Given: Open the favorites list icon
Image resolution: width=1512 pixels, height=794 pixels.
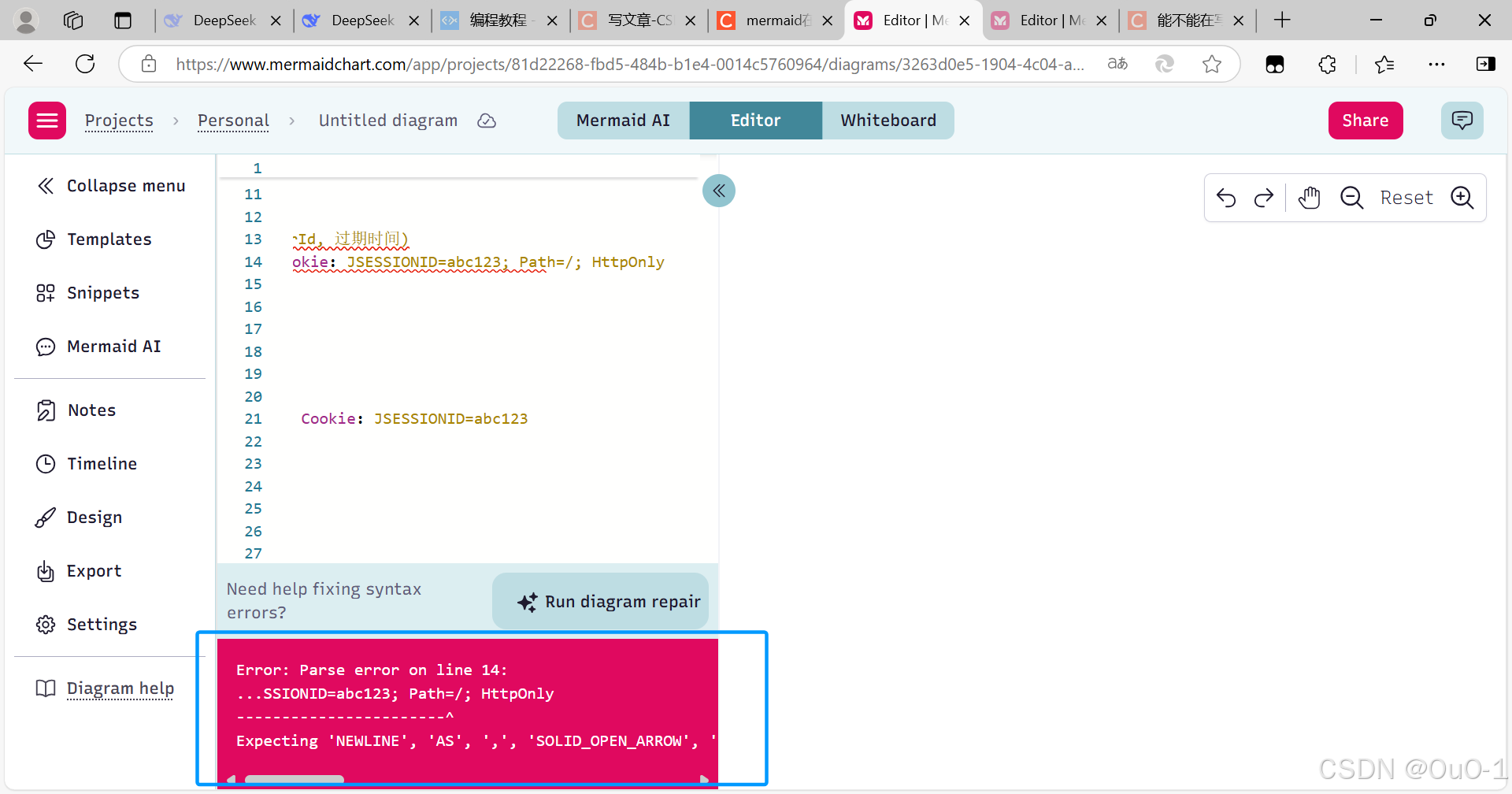Looking at the screenshot, I should click(1384, 64).
